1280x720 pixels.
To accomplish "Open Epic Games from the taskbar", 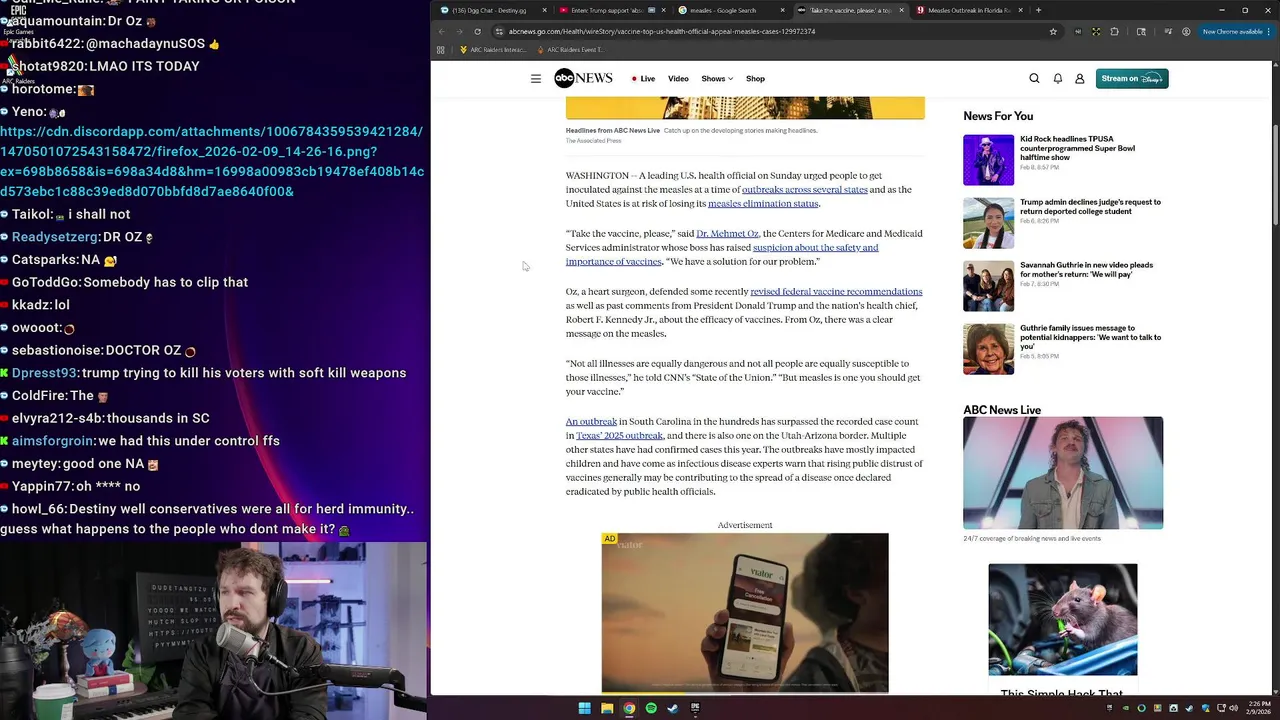I will [x=695, y=708].
